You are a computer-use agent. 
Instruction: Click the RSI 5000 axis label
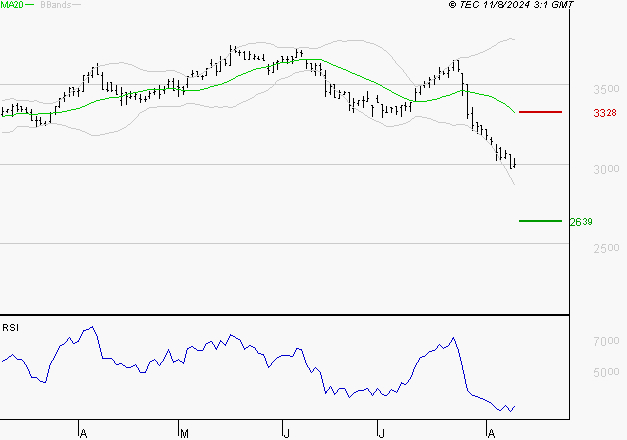point(606,372)
